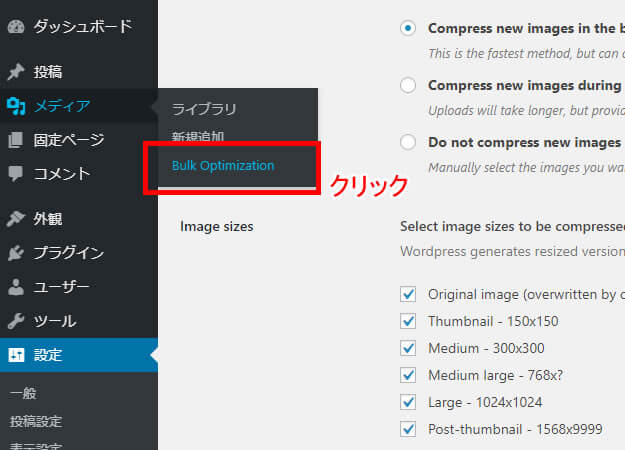Open the ダッシュボード menu

click(83, 27)
